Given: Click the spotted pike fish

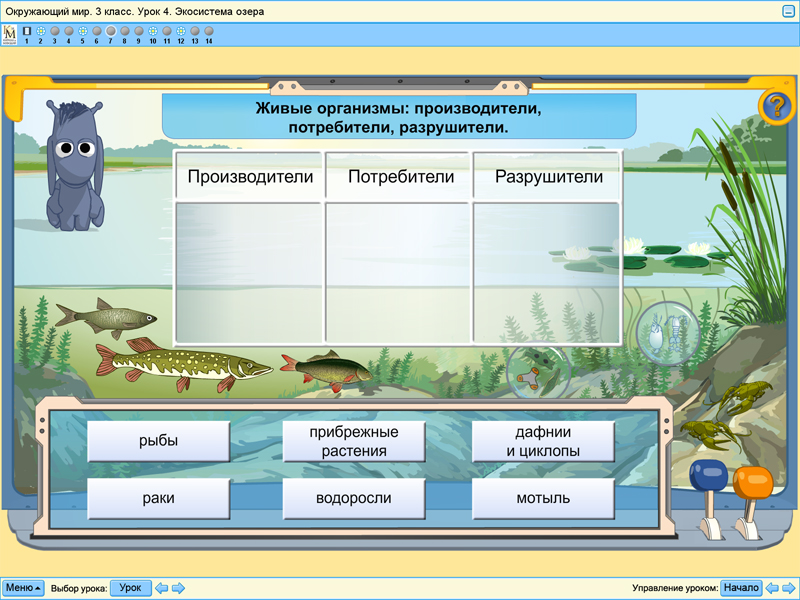Looking at the screenshot, I should coord(184,364).
